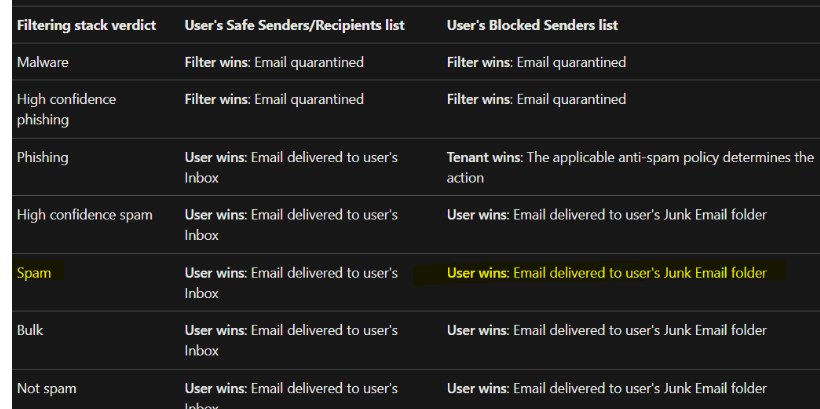The width and height of the screenshot is (820, 409).
Task: Click highlighted User wins Junk Email text
Action: point(607,273)
